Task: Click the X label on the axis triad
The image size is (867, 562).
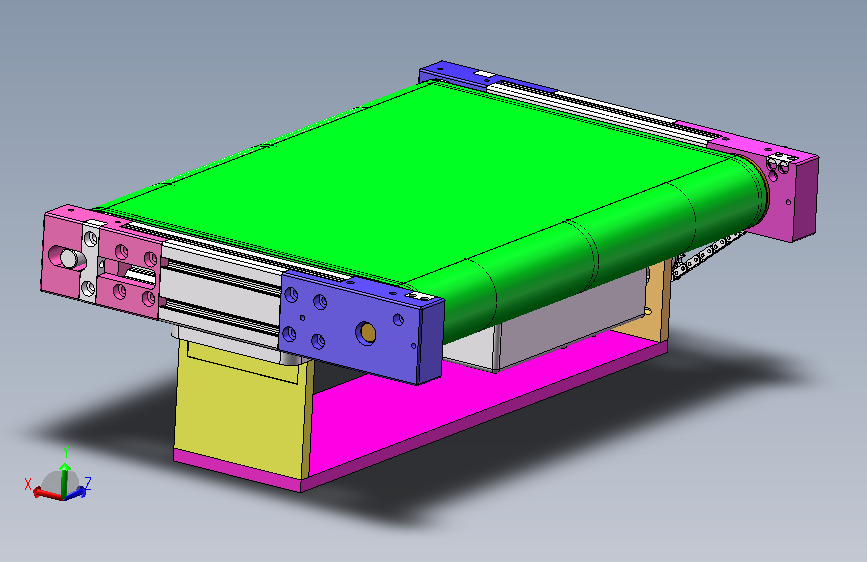Action: point(28,484)
